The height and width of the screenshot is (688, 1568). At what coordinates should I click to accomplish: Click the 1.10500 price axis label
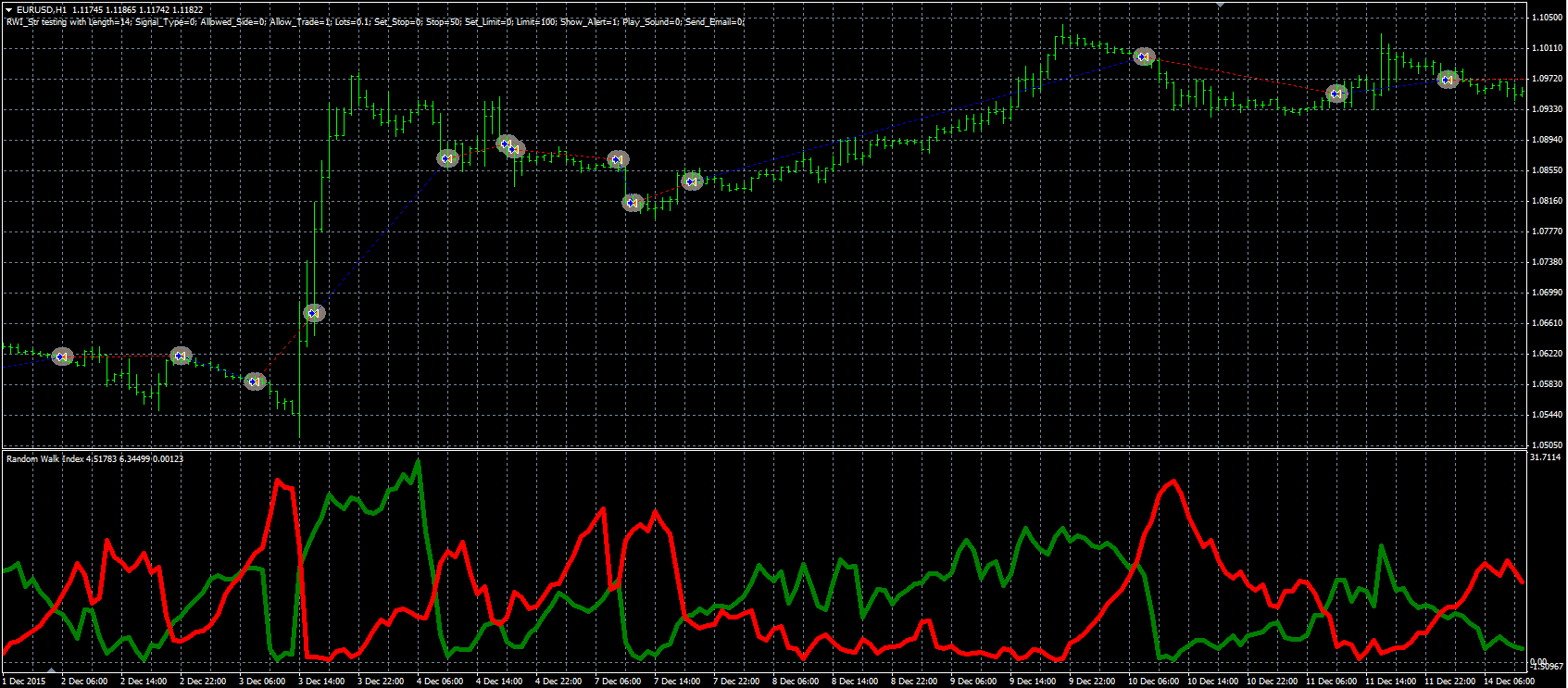pos(1547,18)
